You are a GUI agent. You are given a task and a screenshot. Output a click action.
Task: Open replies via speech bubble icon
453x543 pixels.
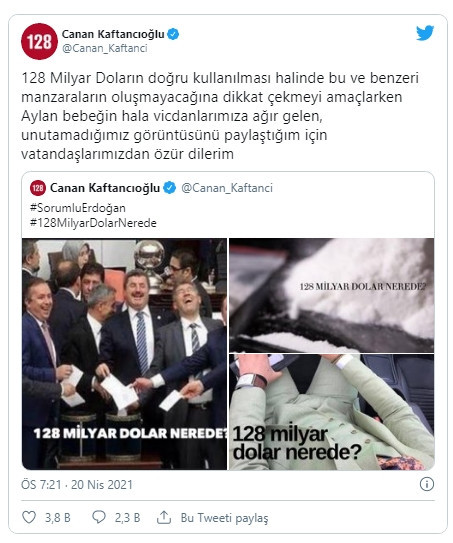pos(99,517)
